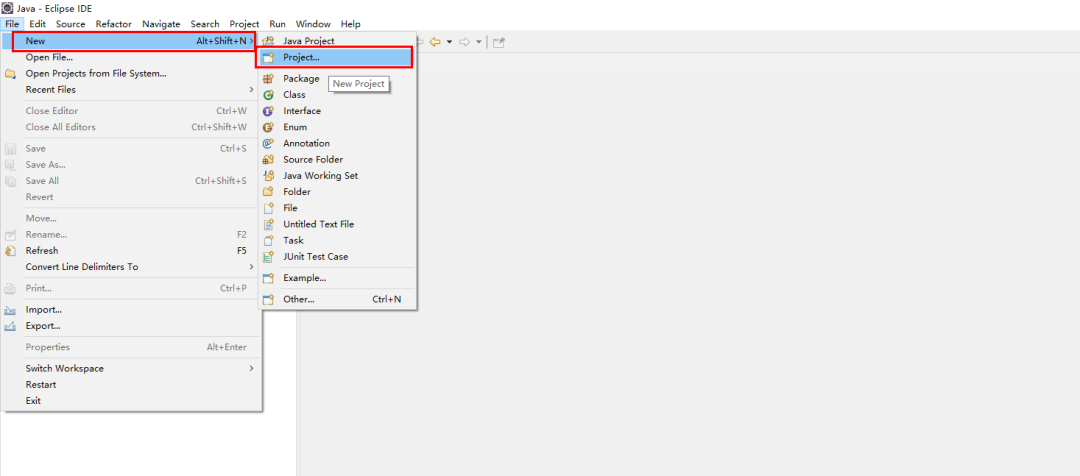Open the Back history dropdown arrow
Image resolution: width=1080 pixels, height=476 pixels.
point(449,43)
